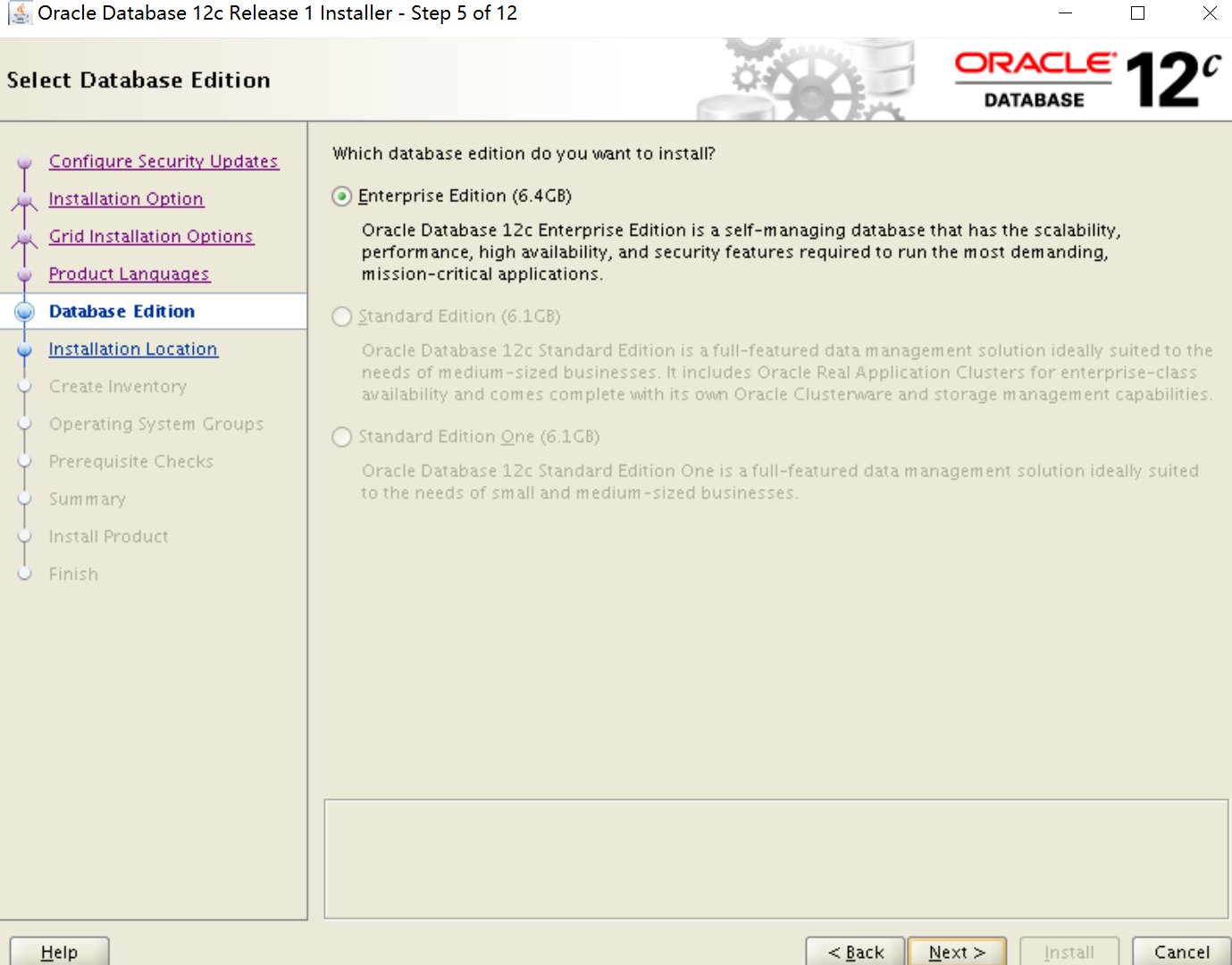The width and height of the screenshot is (1232, 965).
Task: Select the Installation Option sidebar entry
Action: pos(126,198)
